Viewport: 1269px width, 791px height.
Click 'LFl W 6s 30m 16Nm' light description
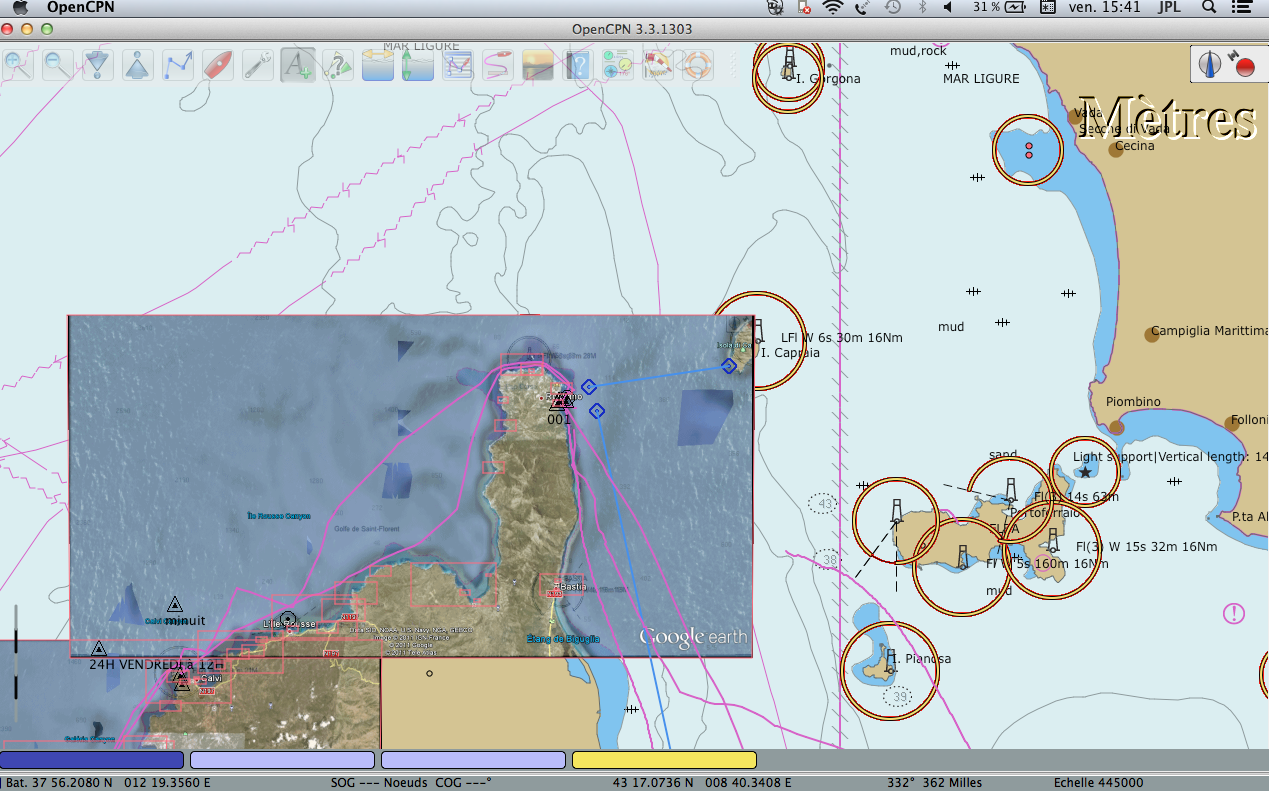pos(841,338)
